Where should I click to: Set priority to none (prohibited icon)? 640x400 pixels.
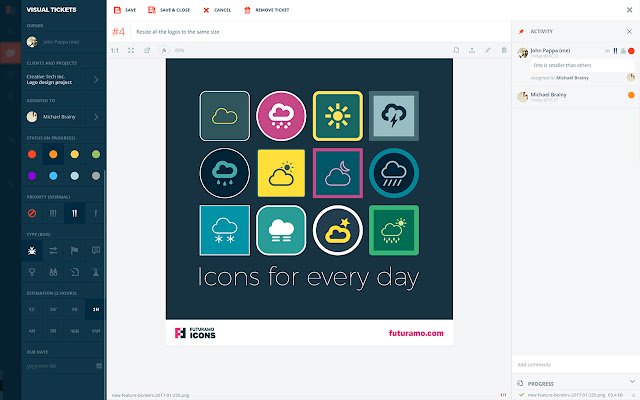(x=32, y=213)
